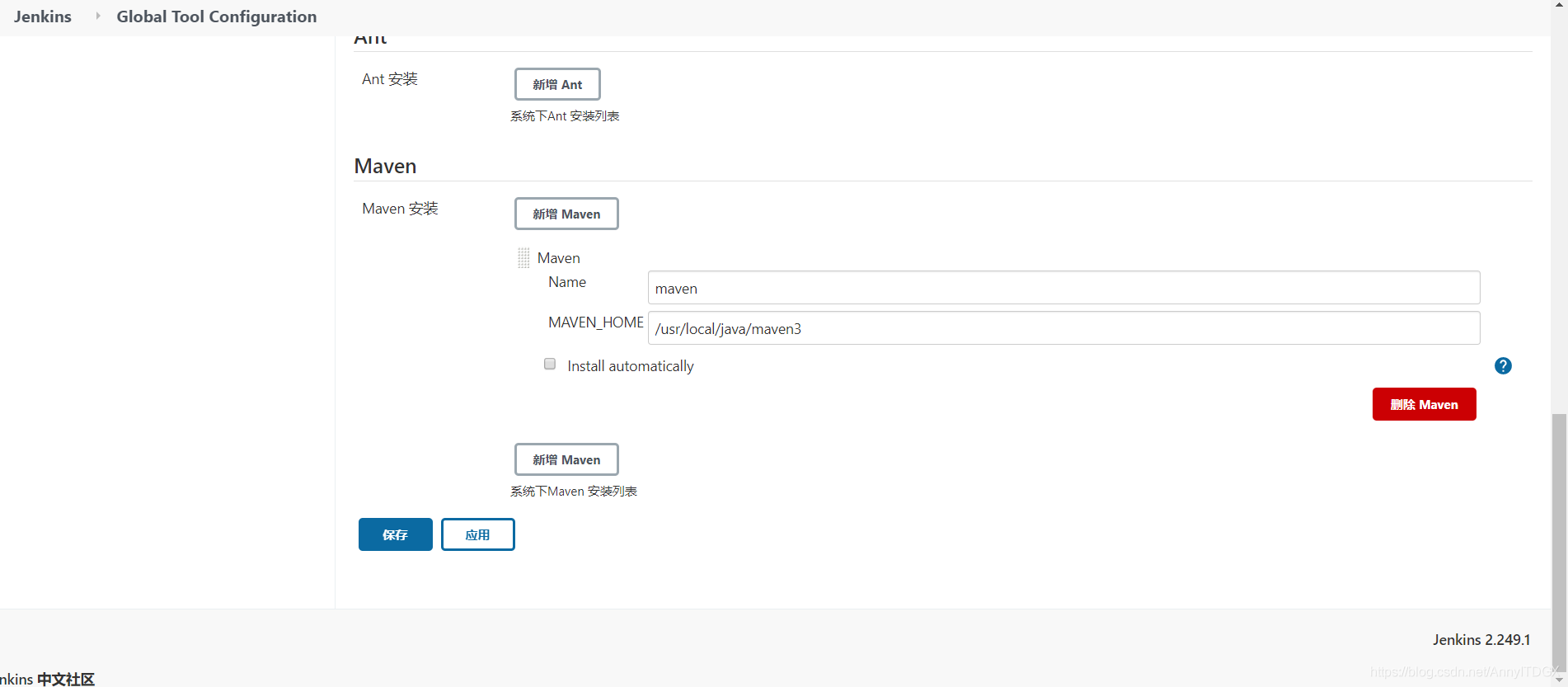Click the Jenkins 2.249.1 version link
Screen dimensions: 1568x687
pyautogui.click(x=1481, y=640)
